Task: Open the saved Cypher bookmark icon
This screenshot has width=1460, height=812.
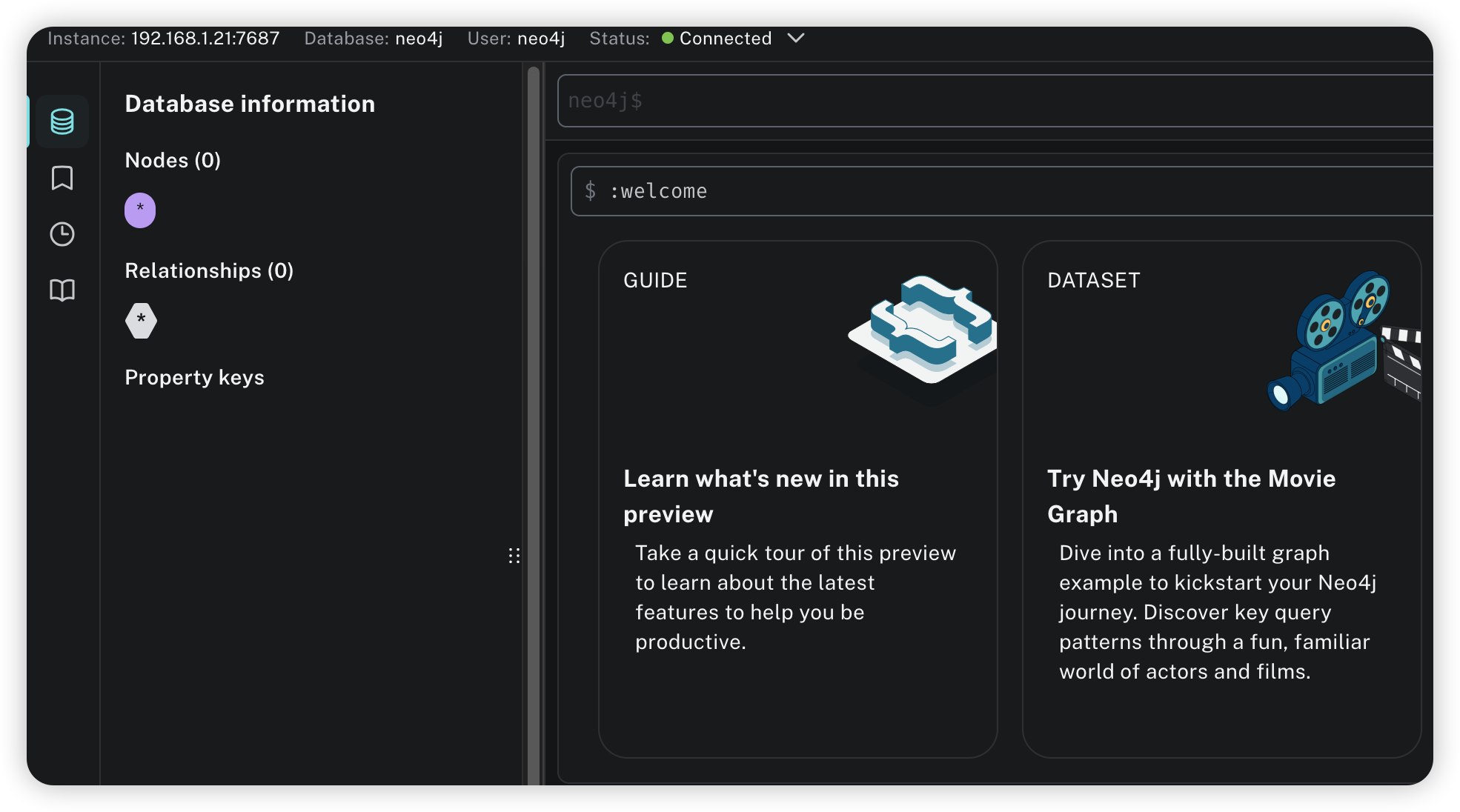Action: pos(62,178)
